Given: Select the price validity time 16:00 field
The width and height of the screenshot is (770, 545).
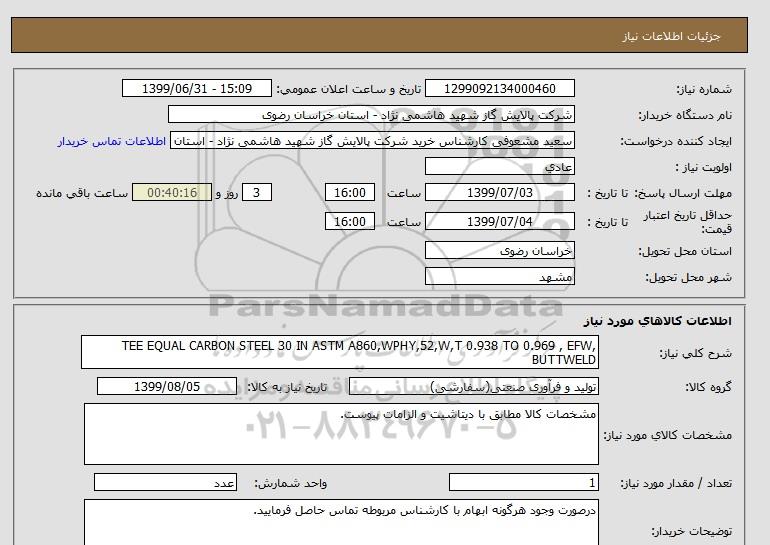Looking at the screenshot, I should click(351, 222).
